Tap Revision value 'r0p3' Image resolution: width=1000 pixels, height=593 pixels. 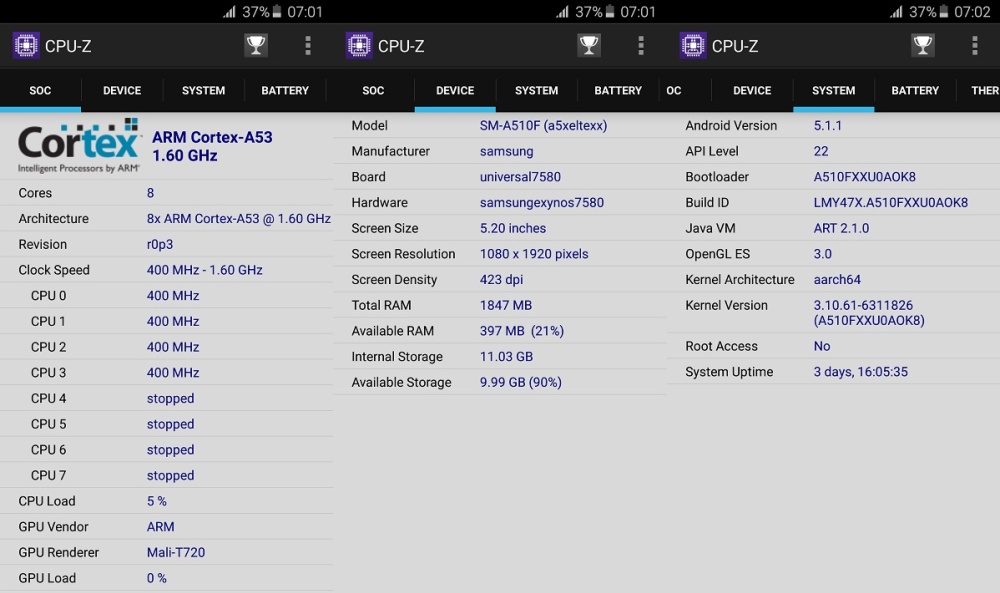click(159, 244)
